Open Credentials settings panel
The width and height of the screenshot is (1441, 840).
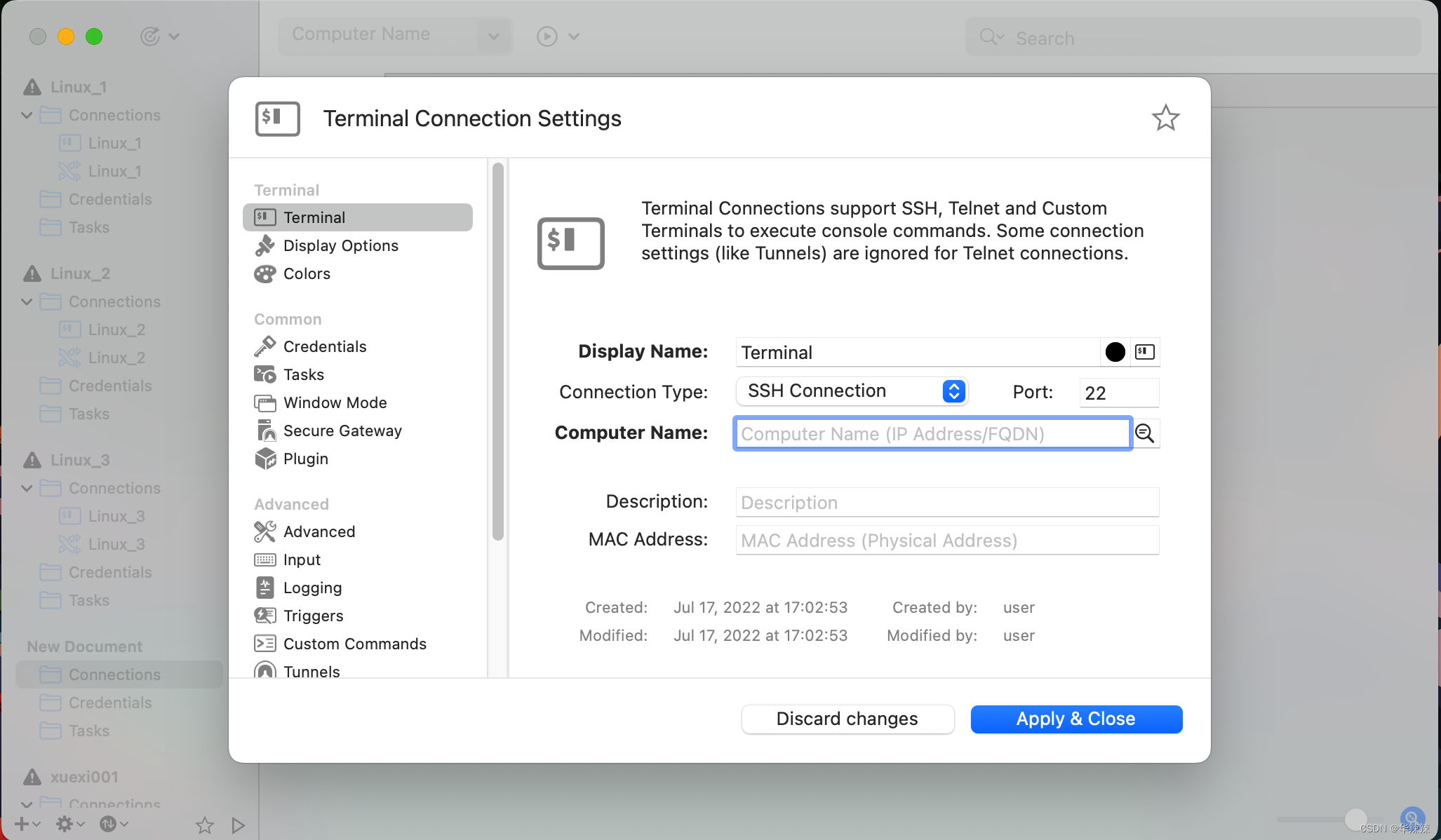(324, 346)
